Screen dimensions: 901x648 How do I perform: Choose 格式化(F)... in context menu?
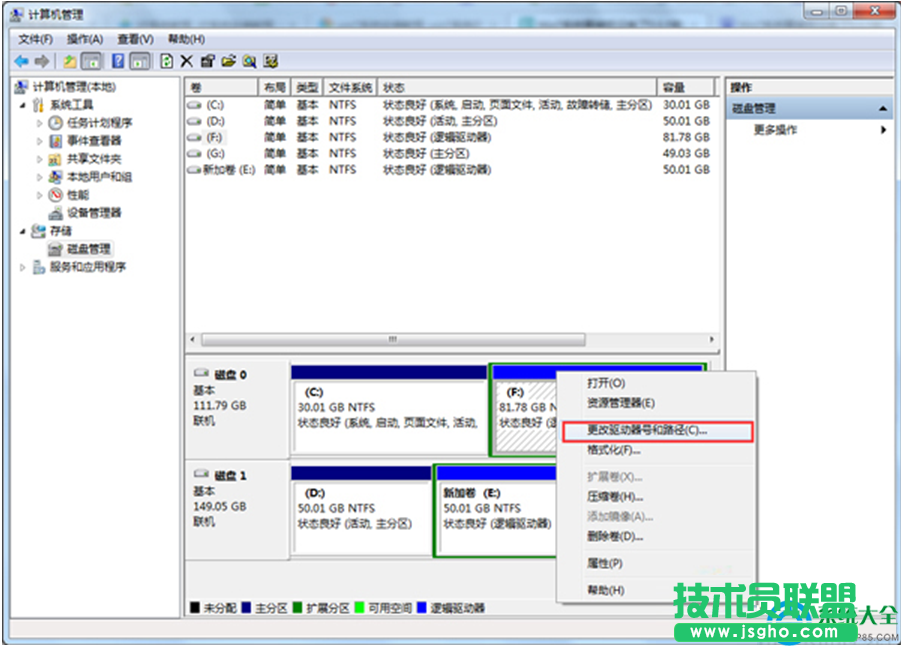[614, 450]
